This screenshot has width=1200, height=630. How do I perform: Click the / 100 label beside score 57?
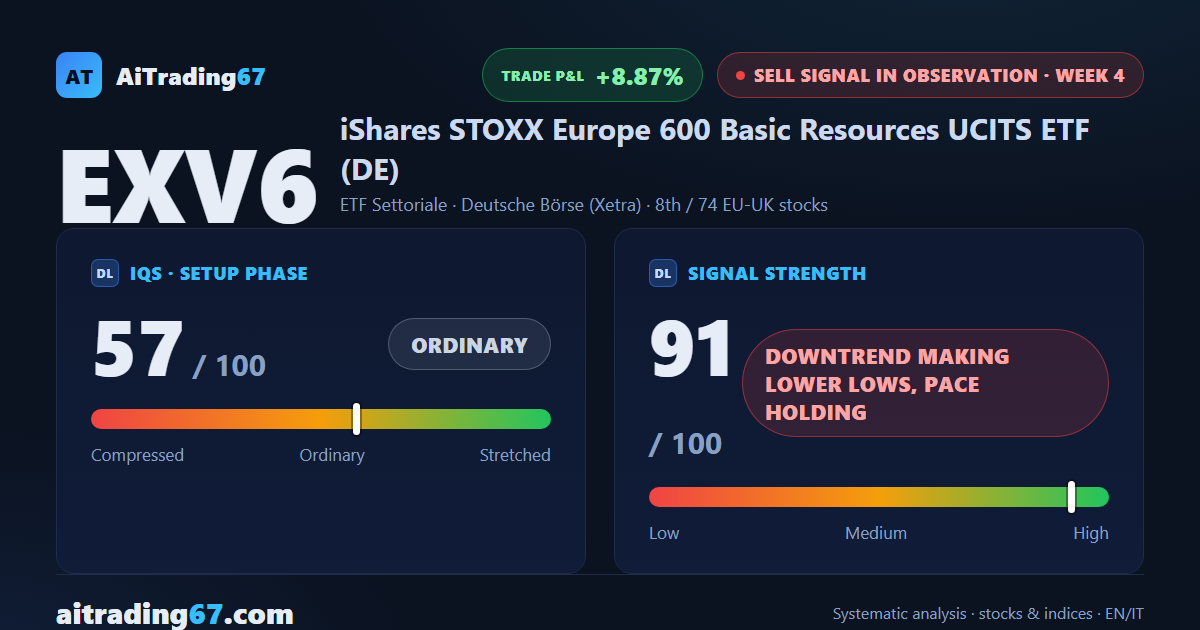pyautogui.click(x=229, y=365)
